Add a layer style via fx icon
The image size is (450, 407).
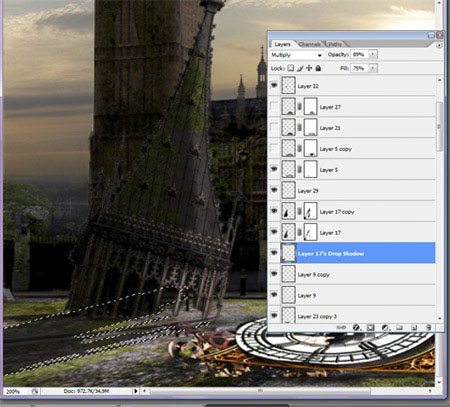356,328
